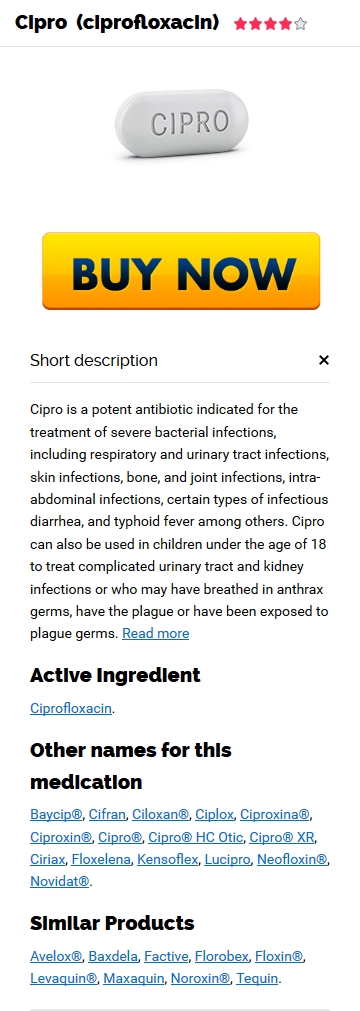Image resolution: width=360 pixels, height=1011 pixels.
Task: Visit the Avelox® similar product link
Action: tap(56, 956)
